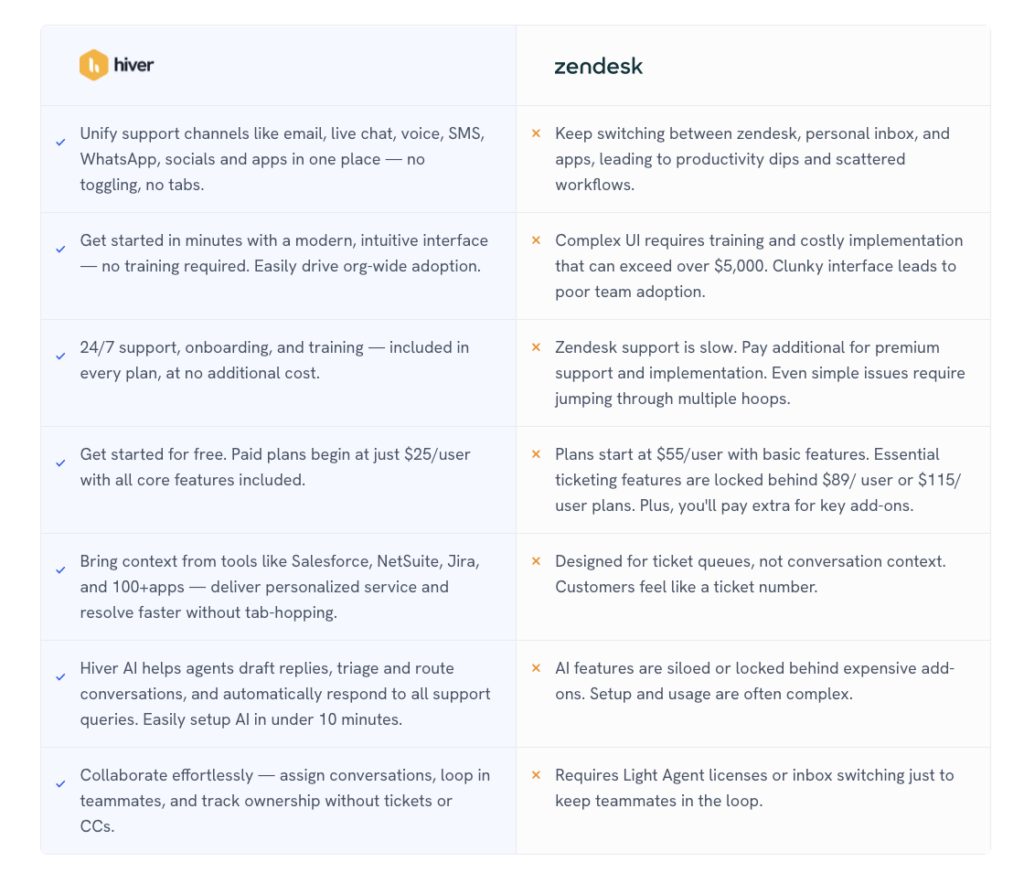Click the orange X beside Keep switching between zendesk
Screen dimensions: 1024x883
click(x=536, y=133)
